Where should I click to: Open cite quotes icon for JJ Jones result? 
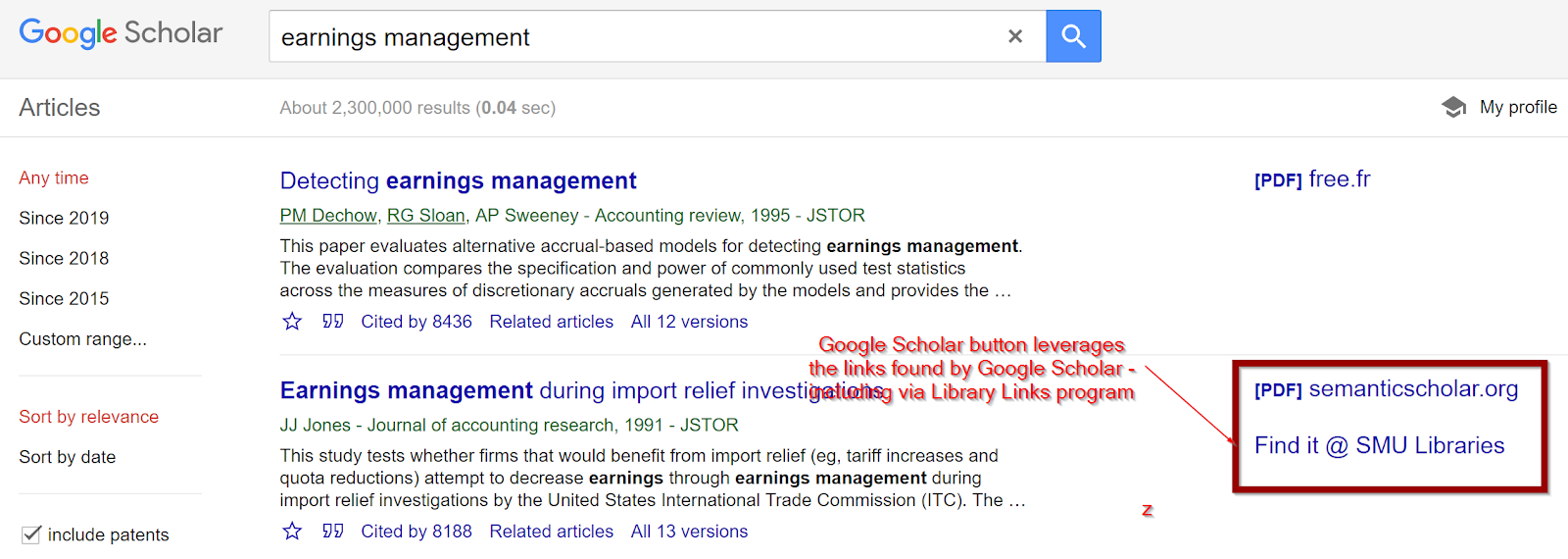point(333,531)
